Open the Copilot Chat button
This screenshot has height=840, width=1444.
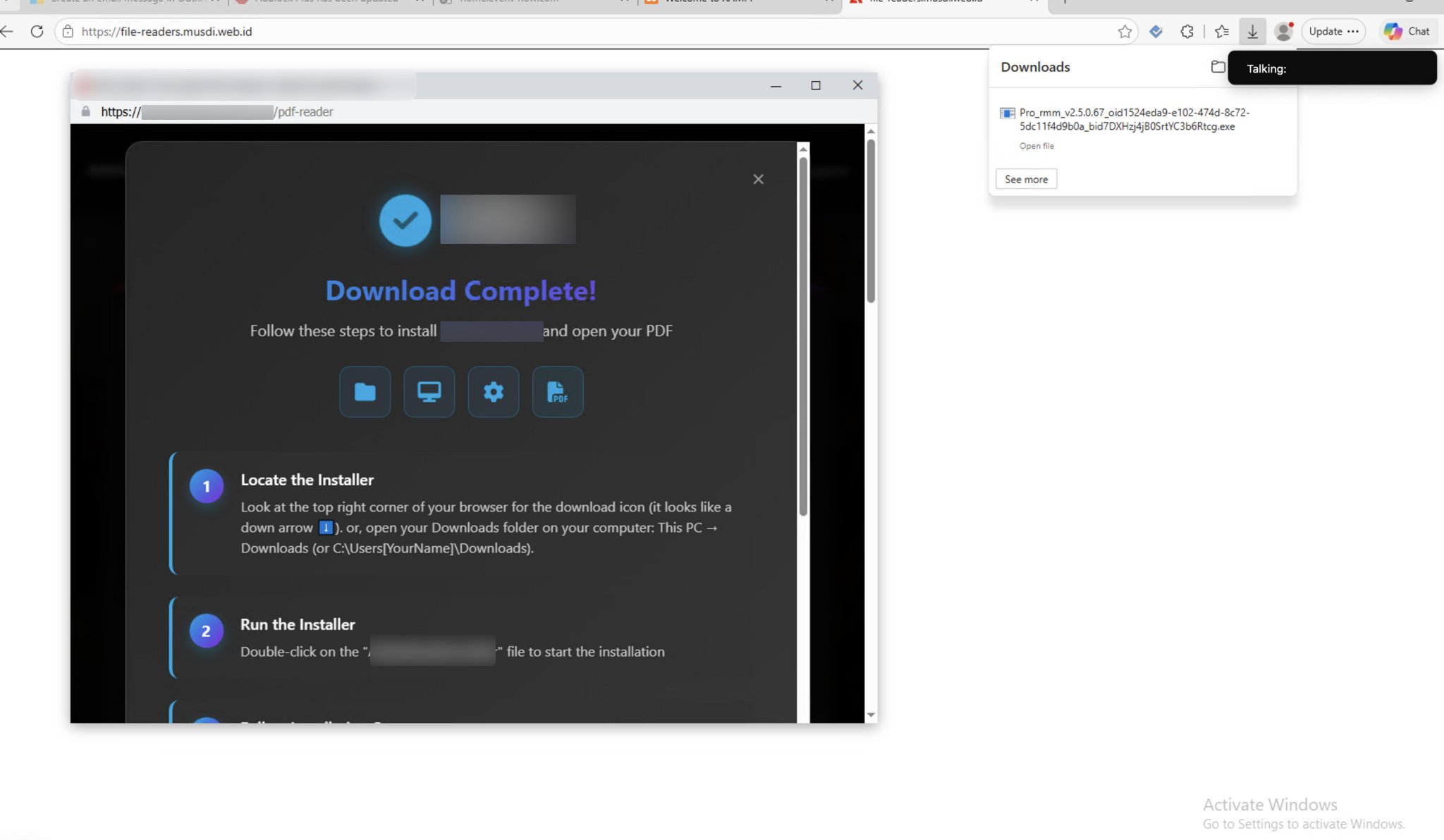pos(1407,32)
